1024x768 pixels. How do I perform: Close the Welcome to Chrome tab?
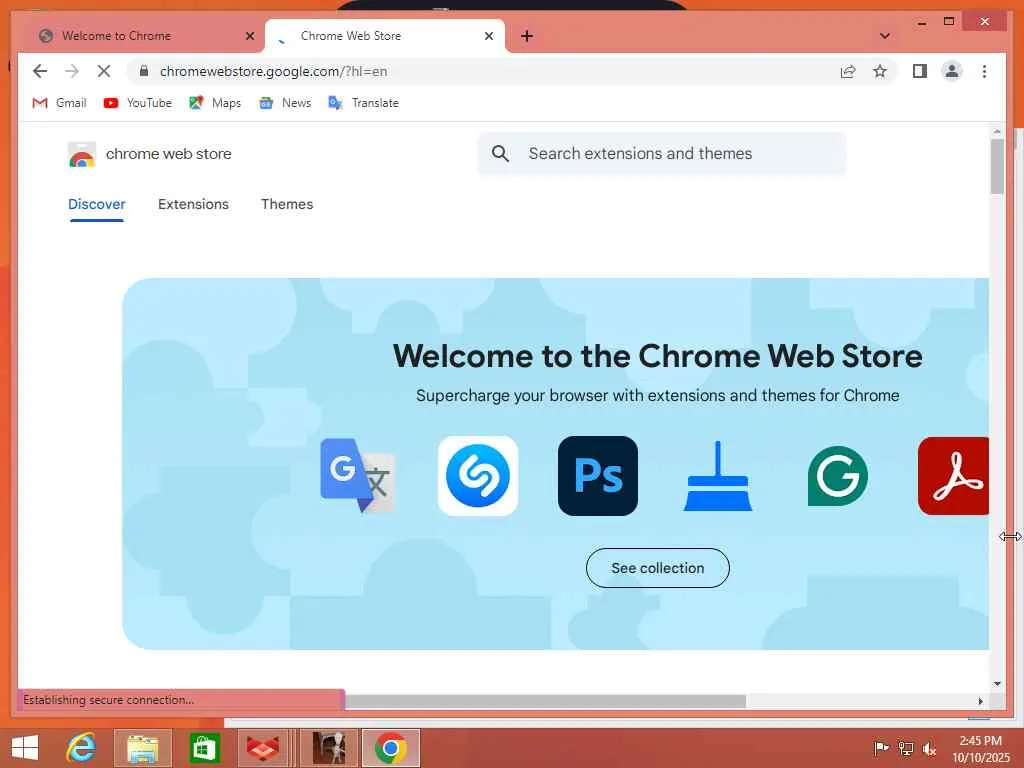point(249,36)
